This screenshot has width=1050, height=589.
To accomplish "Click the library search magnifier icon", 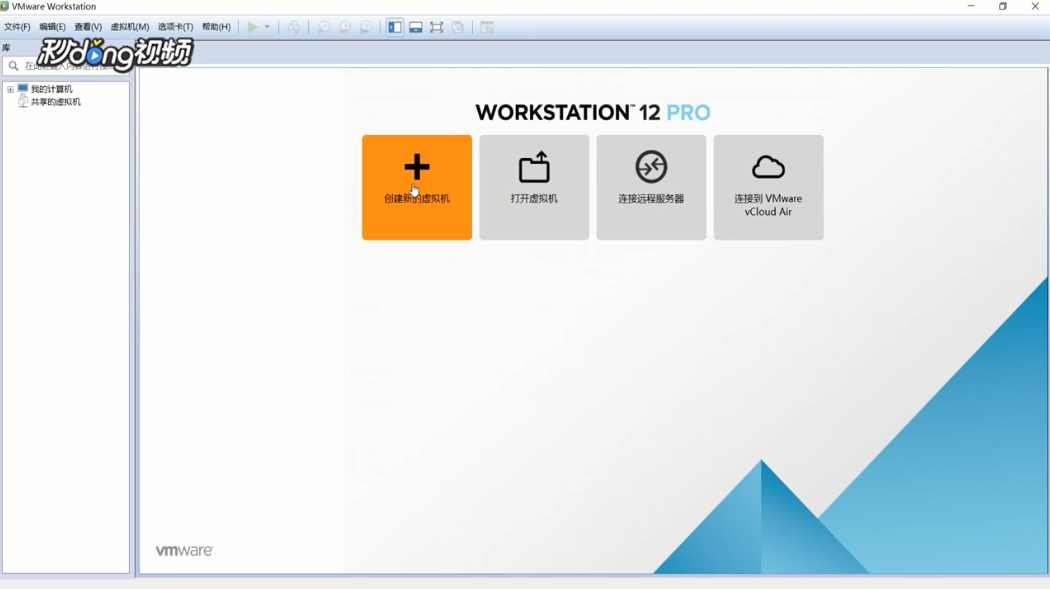I will click(13, 66).
